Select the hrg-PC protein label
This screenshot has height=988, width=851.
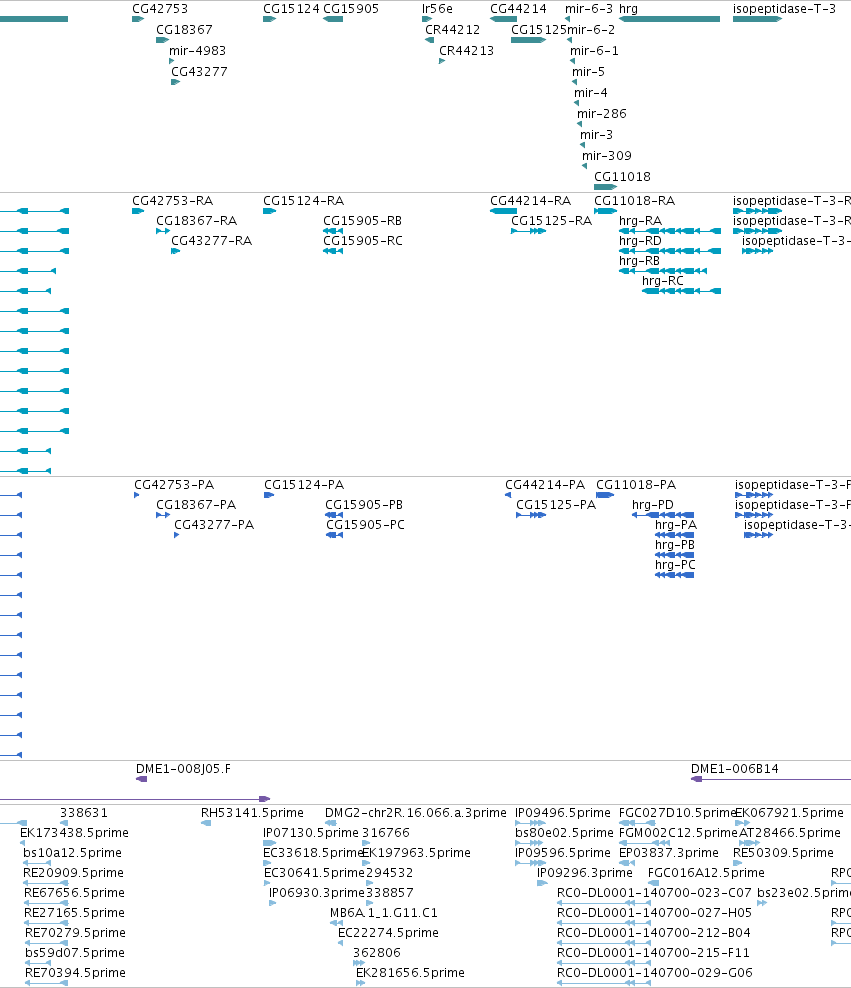click(x=675, y=565)
